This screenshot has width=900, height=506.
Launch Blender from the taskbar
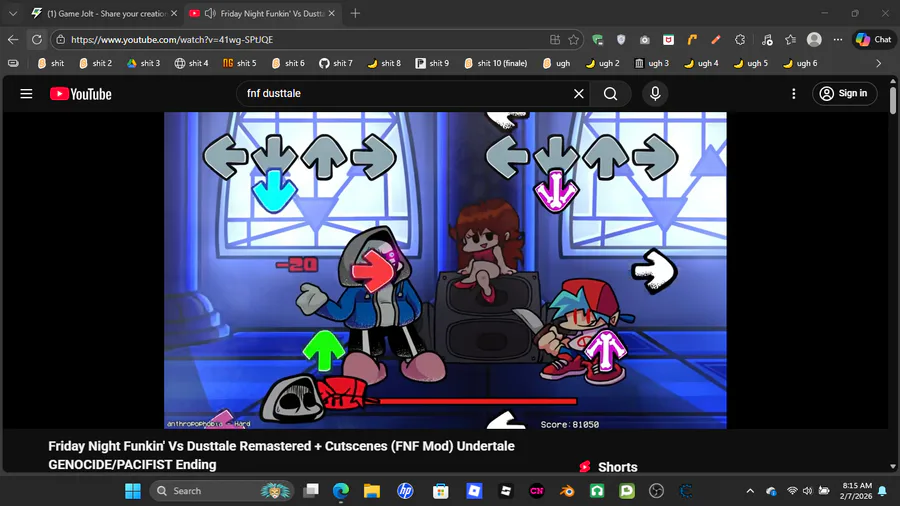pos(567,491)
